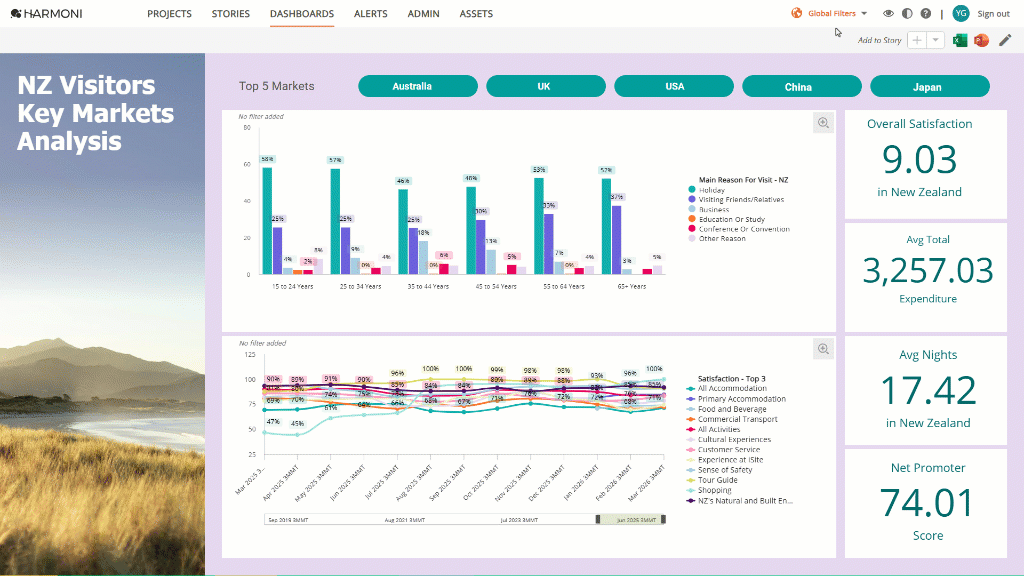Zoom into the satisfaction line chart

pos(823,349)
